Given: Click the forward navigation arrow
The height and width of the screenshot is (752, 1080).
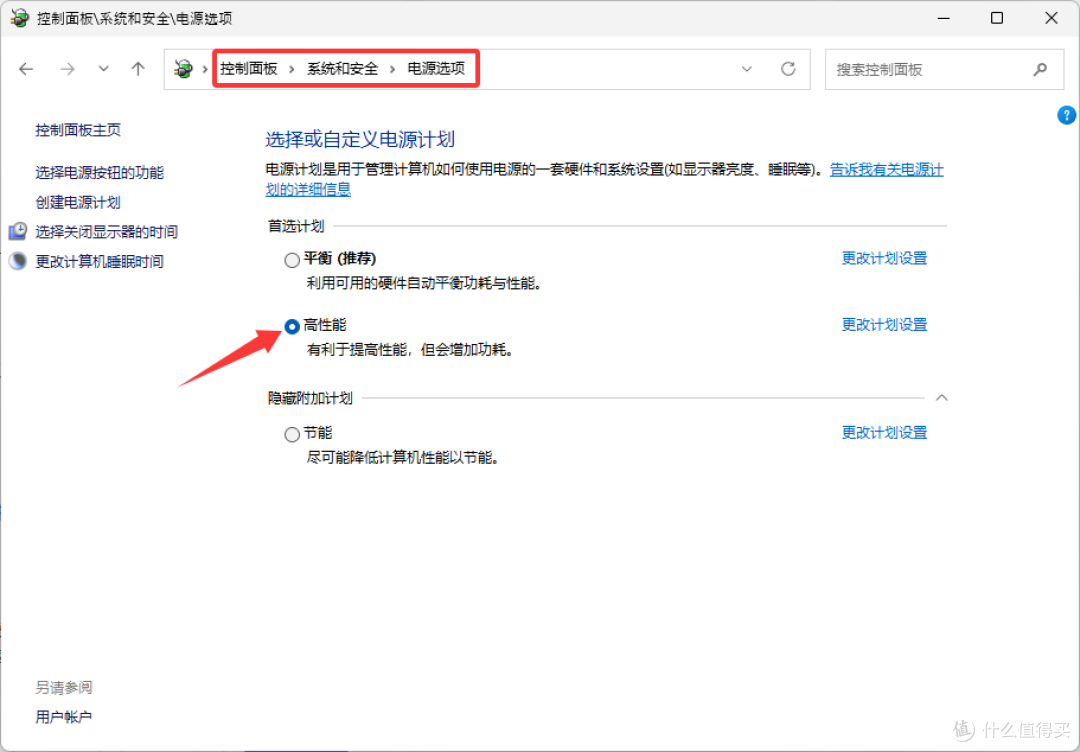Looking at the screenshot, I should click(x=67, y=69).
